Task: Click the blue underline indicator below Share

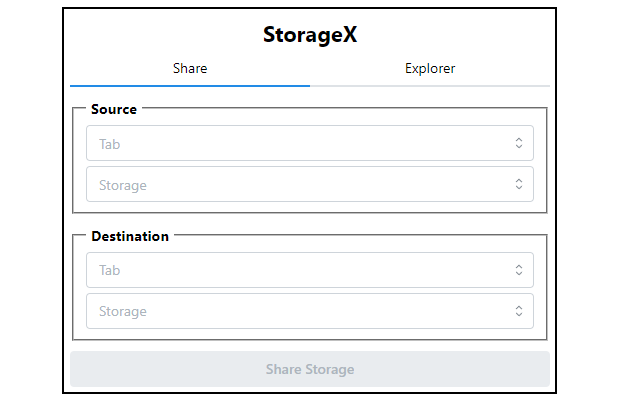Action: [x=190, y=86]
